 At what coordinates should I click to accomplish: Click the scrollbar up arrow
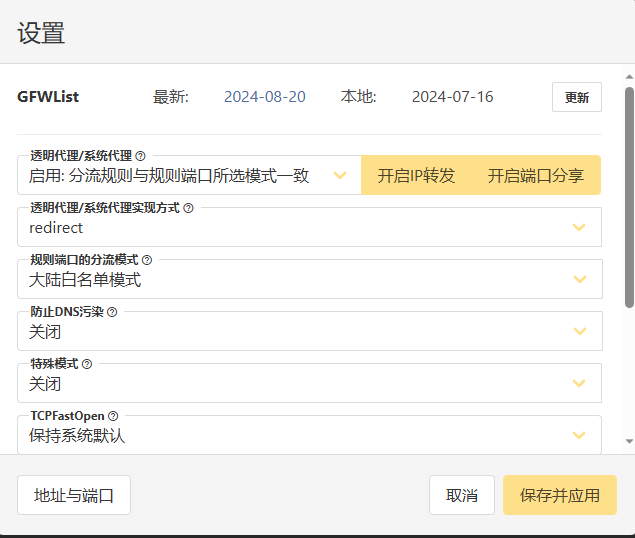pyautogui.click(x=629, y=77)
